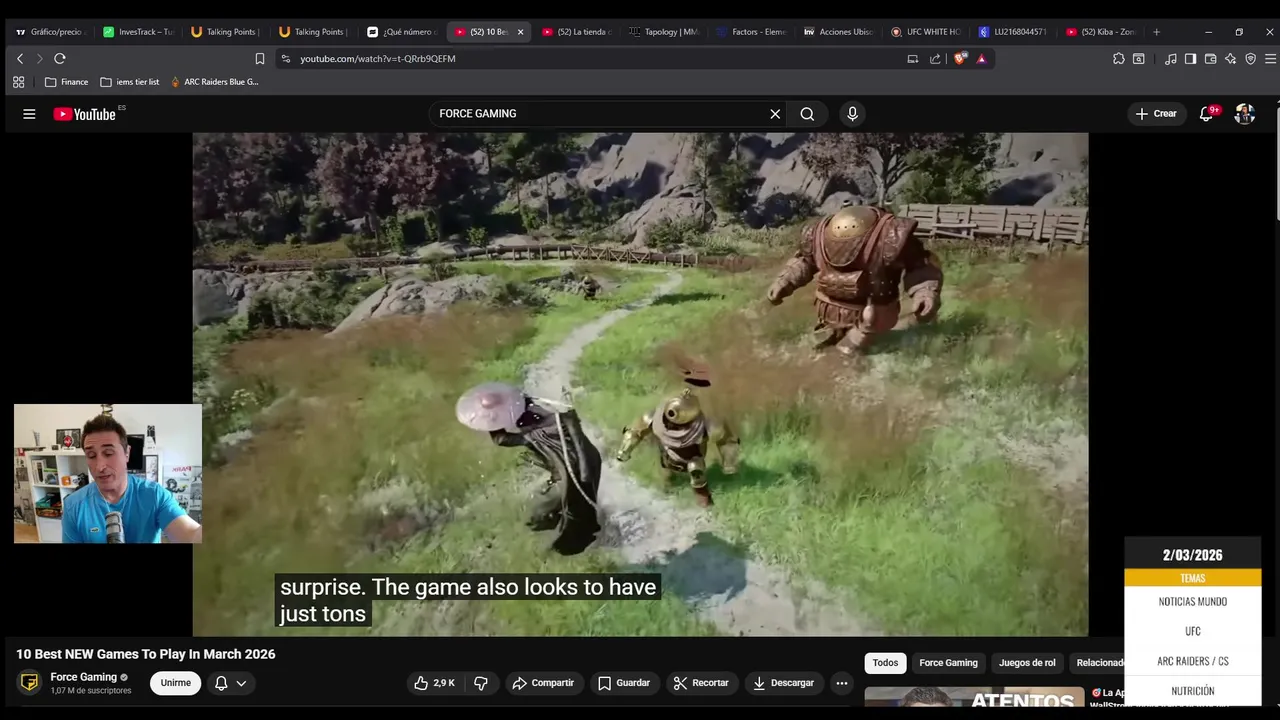Open the browser apps grid icon

18,82
